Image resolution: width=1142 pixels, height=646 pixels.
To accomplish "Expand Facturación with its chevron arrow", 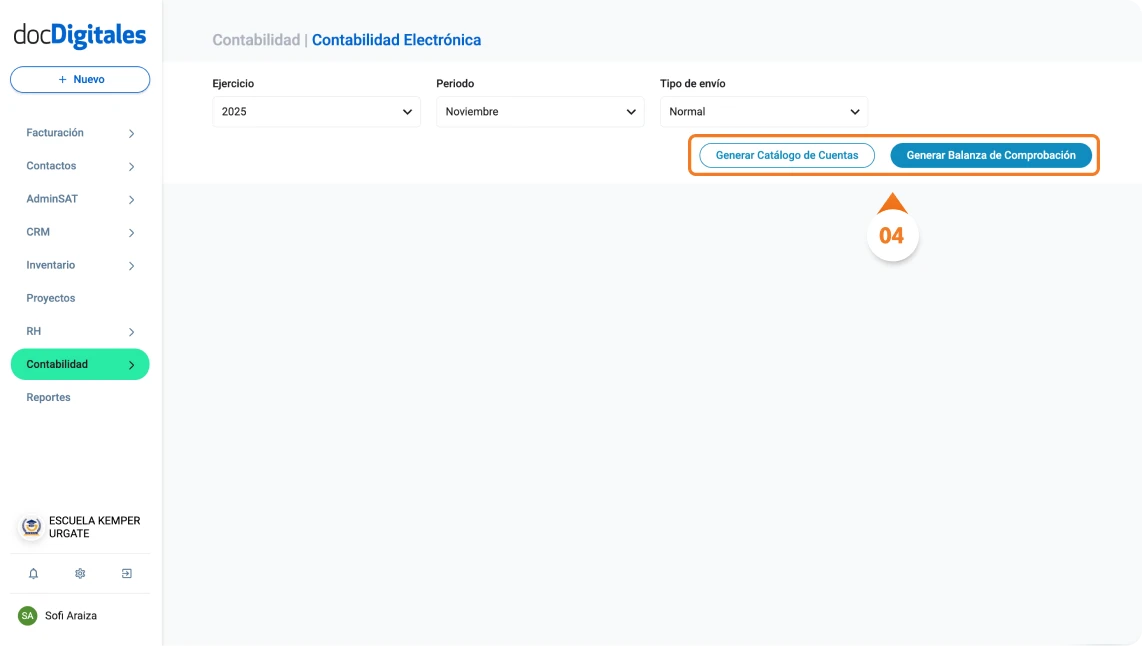I will click(131, 132).
